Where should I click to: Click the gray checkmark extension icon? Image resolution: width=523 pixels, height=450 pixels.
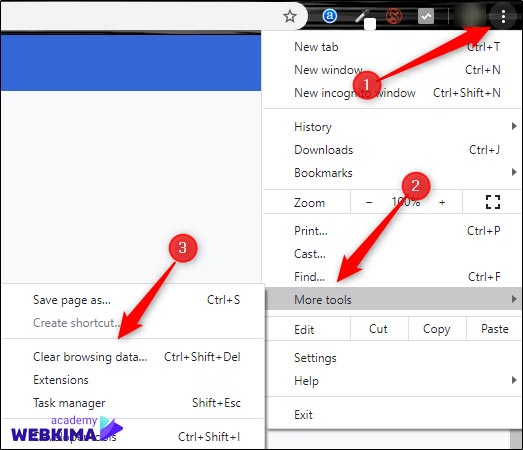(x=426, y=16)
